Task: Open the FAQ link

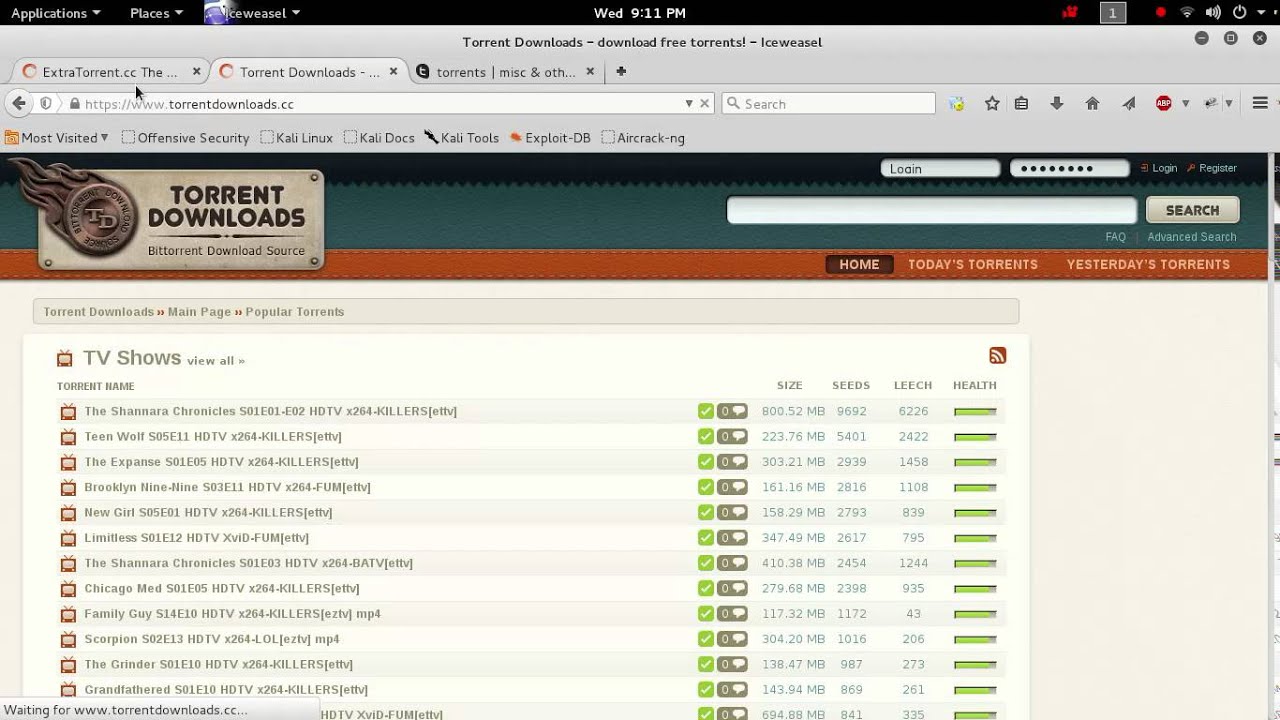Action: pyautogui.click(x=1115, y=237)
